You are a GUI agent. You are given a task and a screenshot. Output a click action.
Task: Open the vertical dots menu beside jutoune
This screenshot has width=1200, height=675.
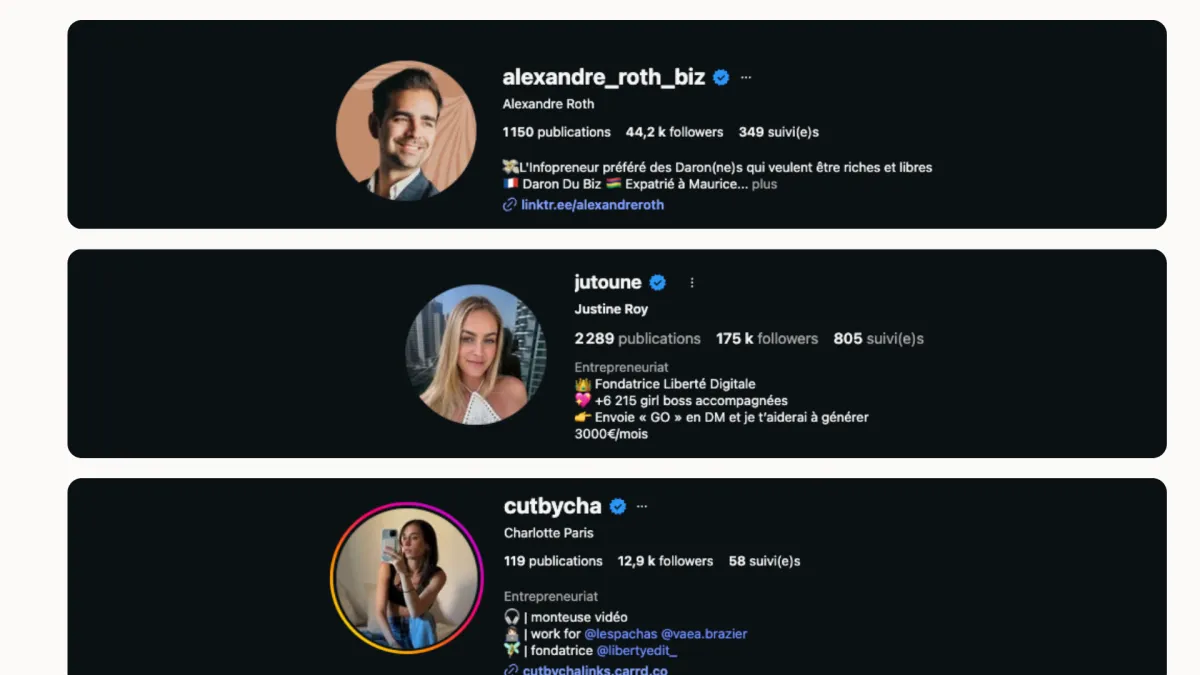691,282
